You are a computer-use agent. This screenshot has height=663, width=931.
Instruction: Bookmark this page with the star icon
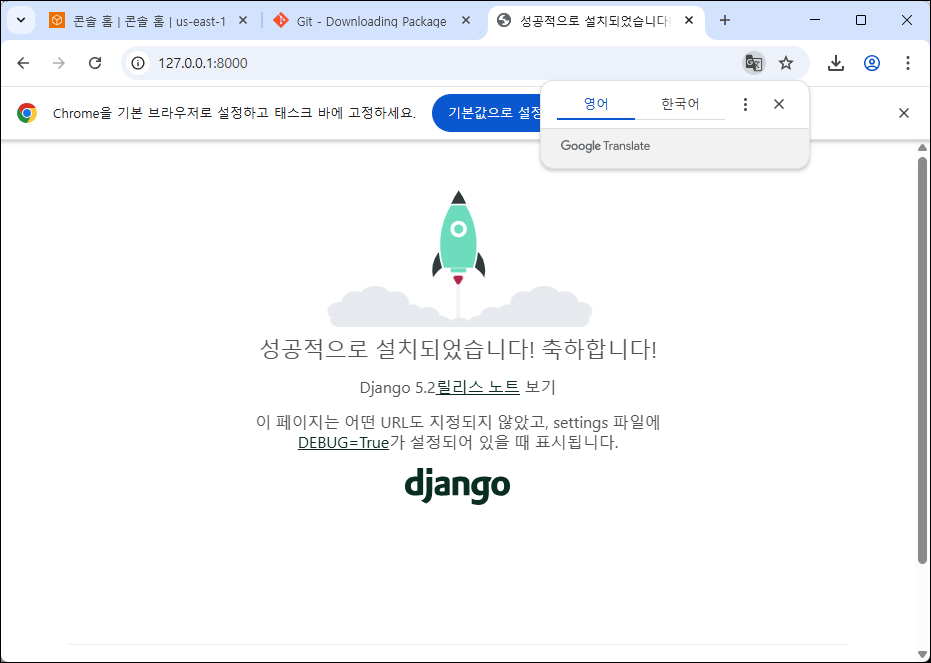pyautogui.click(x=786, y=63)
